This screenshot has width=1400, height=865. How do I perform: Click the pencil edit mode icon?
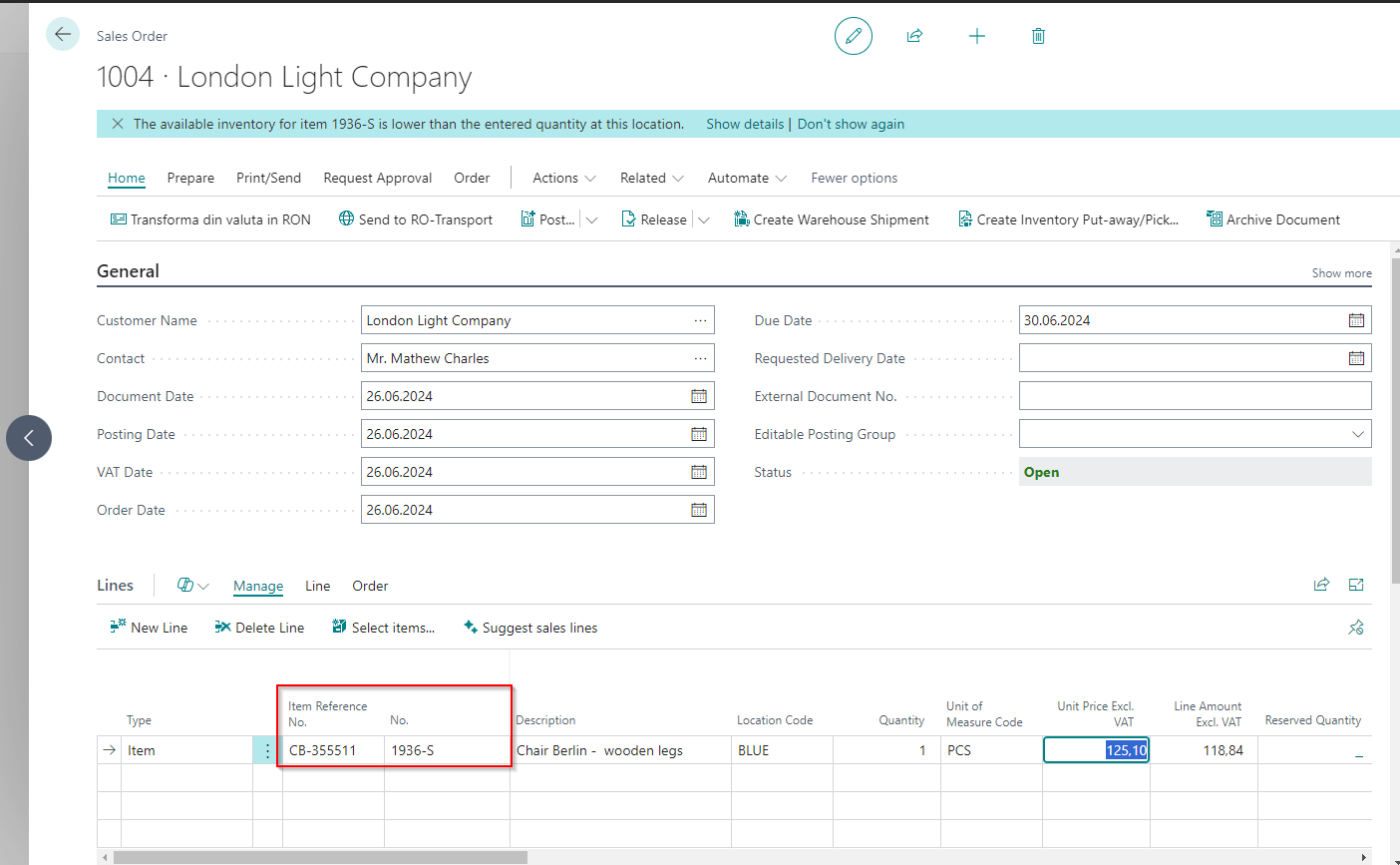coord(854,36)
